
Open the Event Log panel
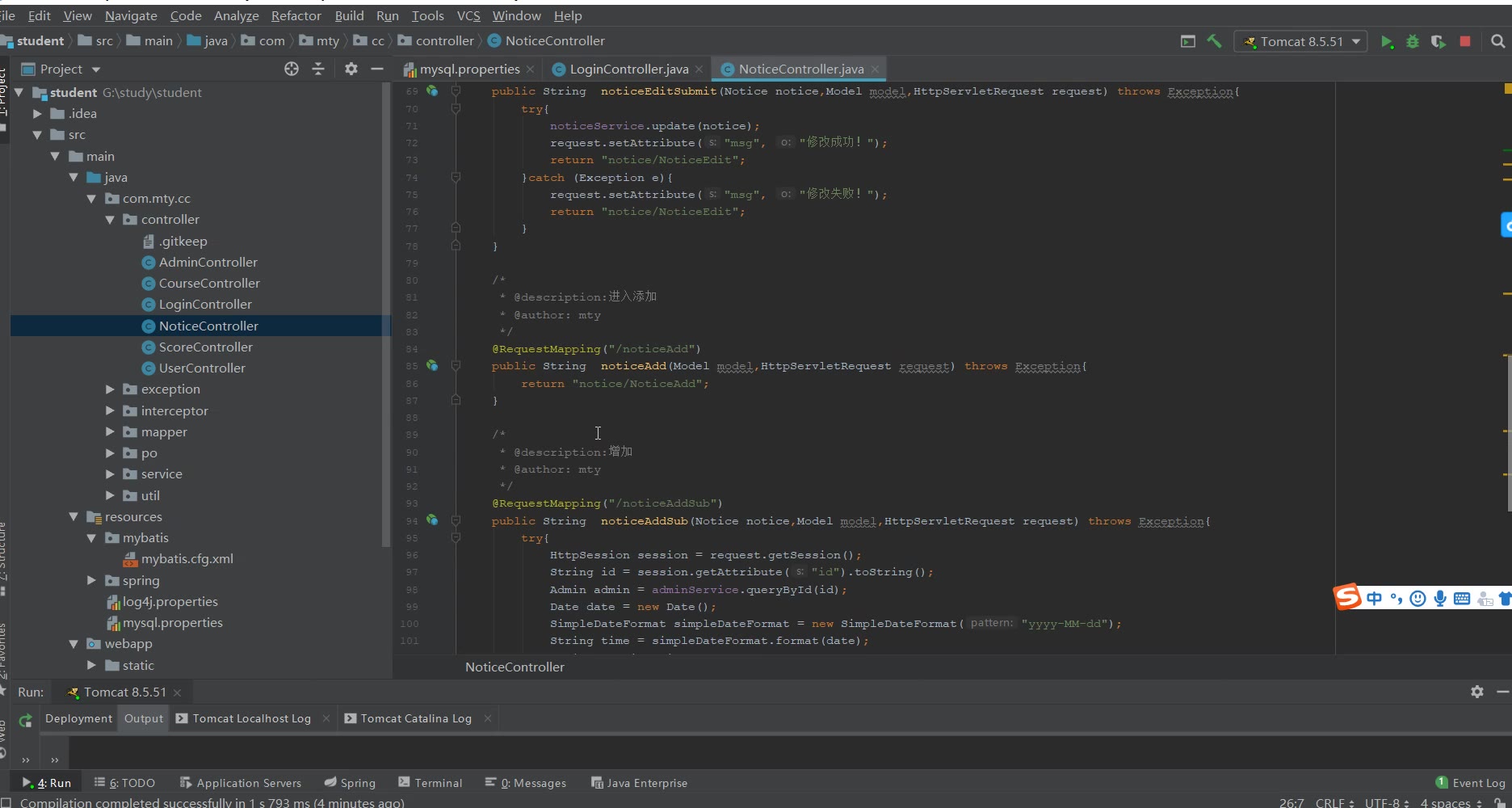[1470, 783]
